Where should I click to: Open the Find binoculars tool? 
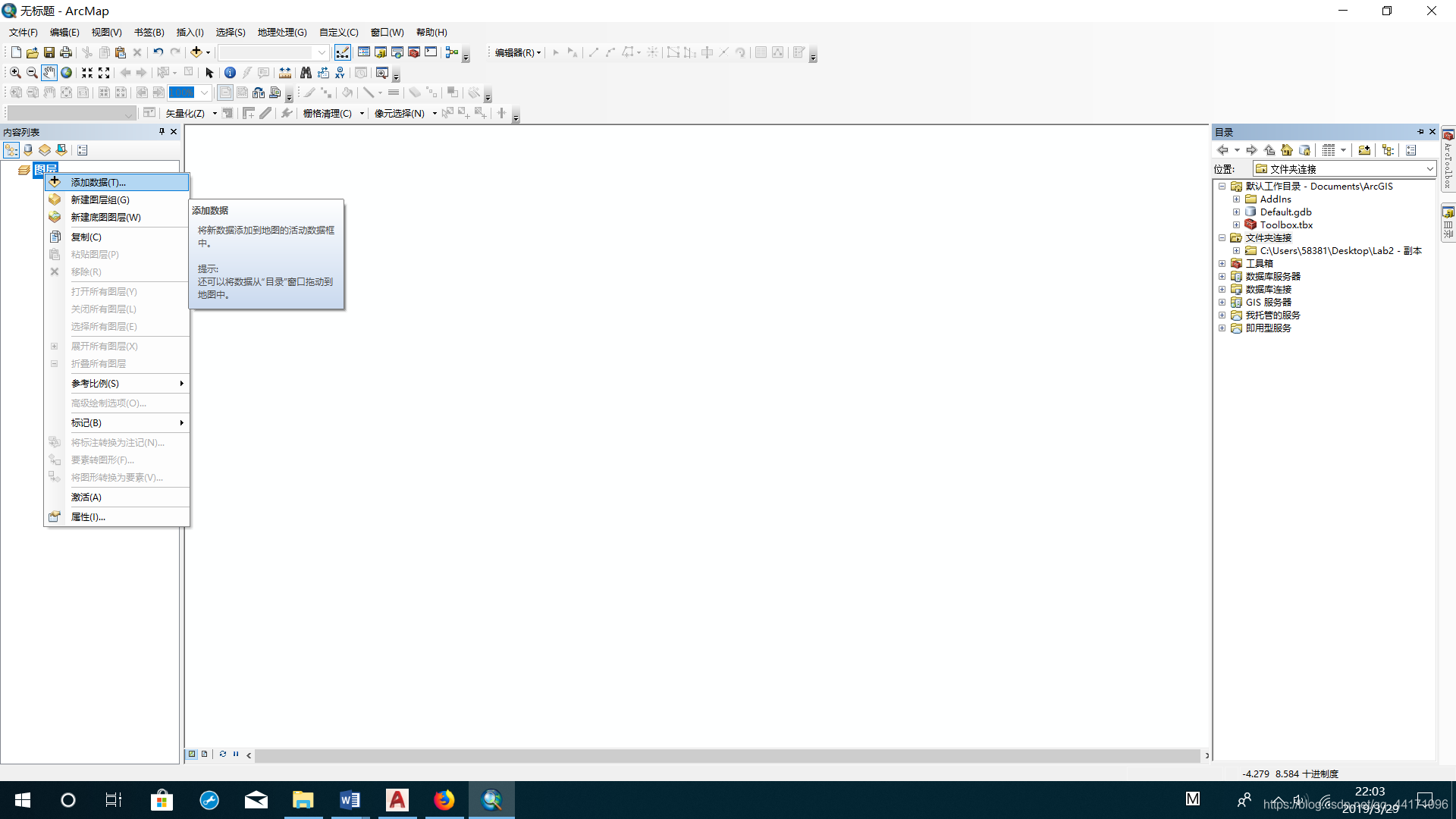(x=306, y=73)
